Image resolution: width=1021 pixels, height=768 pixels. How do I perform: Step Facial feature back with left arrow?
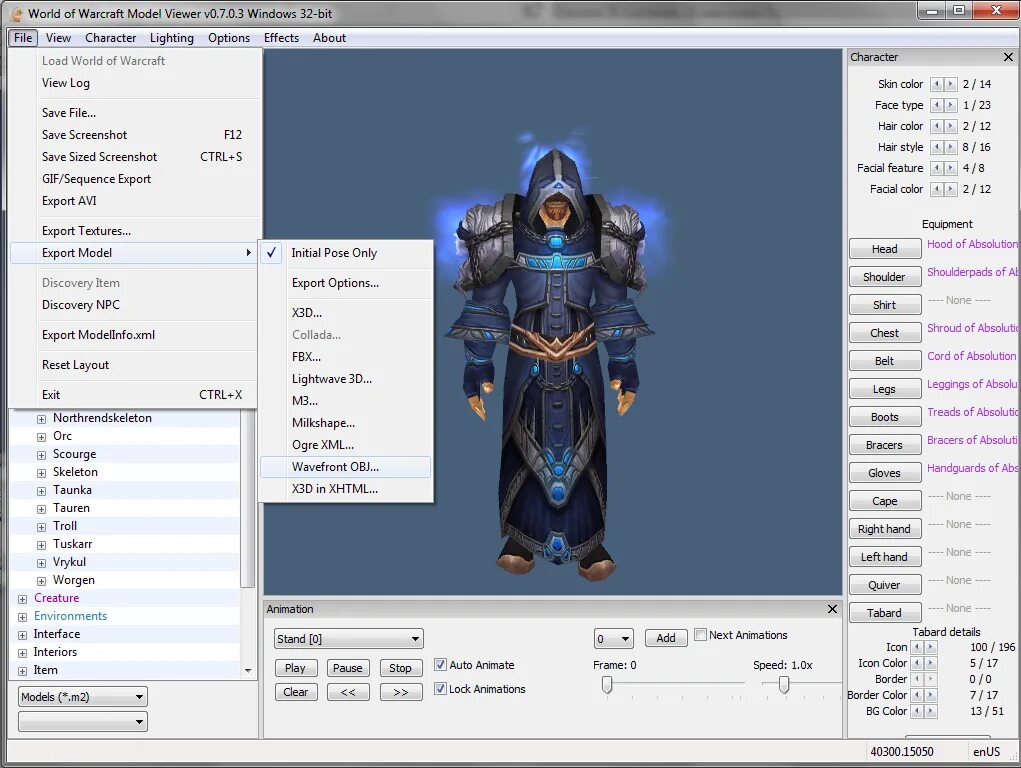click(x=936, y=168)
